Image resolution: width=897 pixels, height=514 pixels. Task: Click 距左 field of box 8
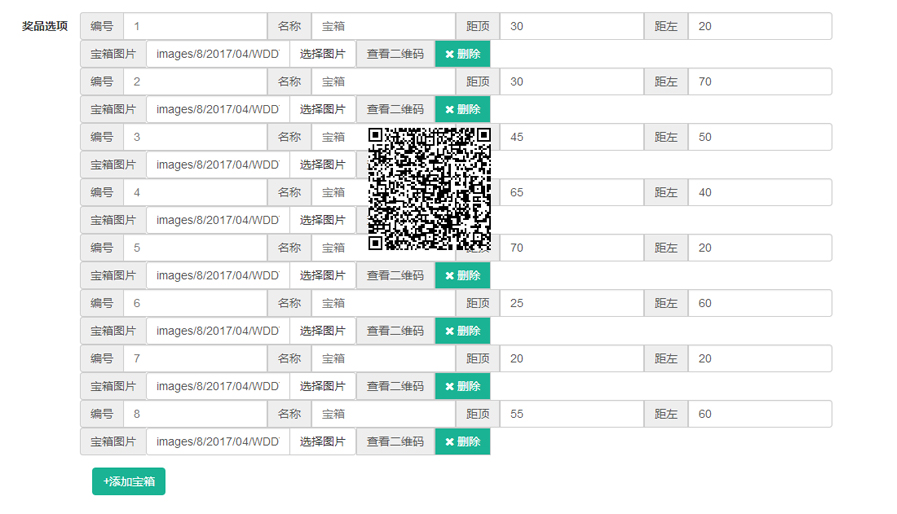click(760, 414)
